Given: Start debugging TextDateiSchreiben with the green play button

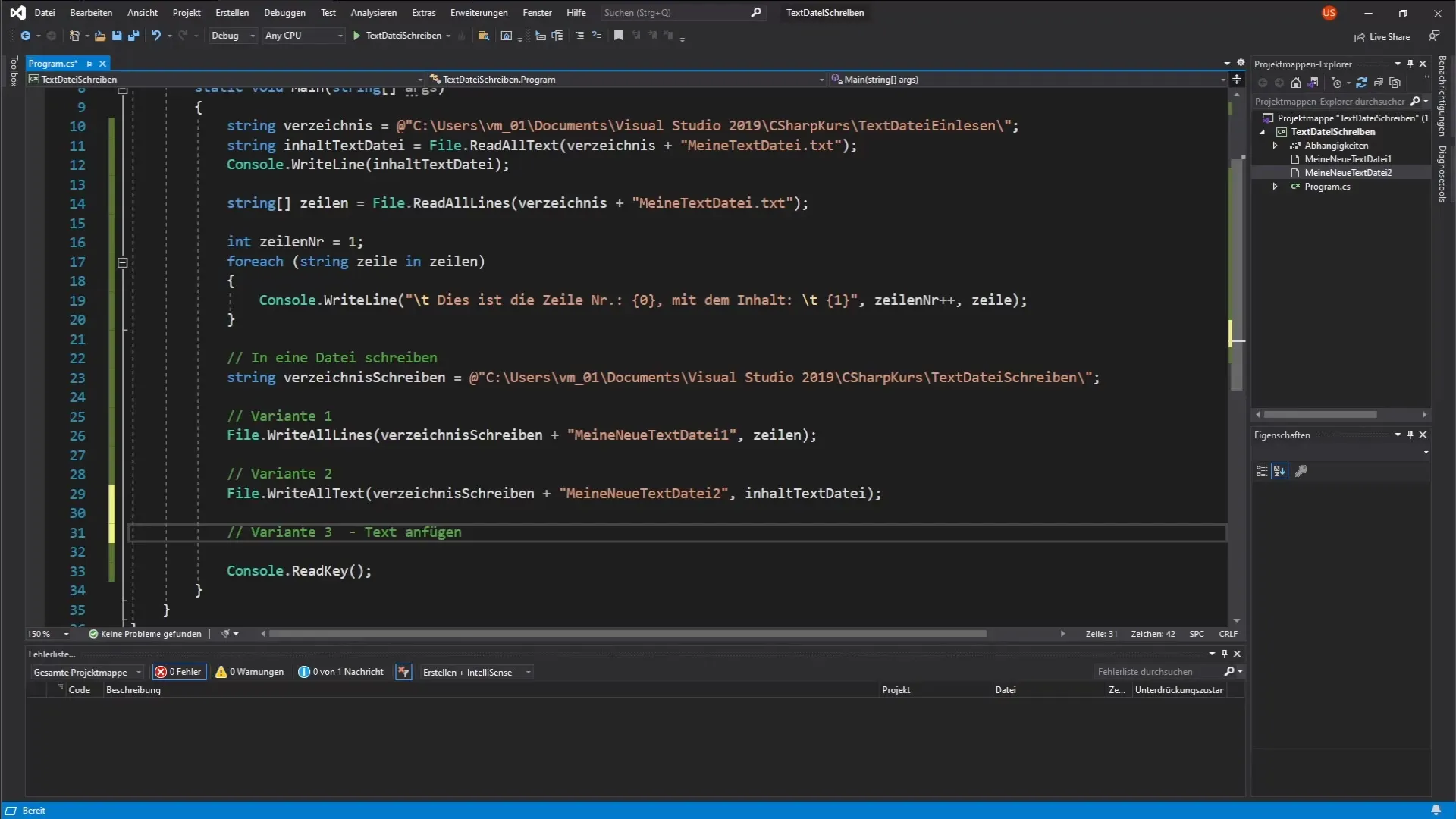Looking at the screenshot, I should [356, 36].
